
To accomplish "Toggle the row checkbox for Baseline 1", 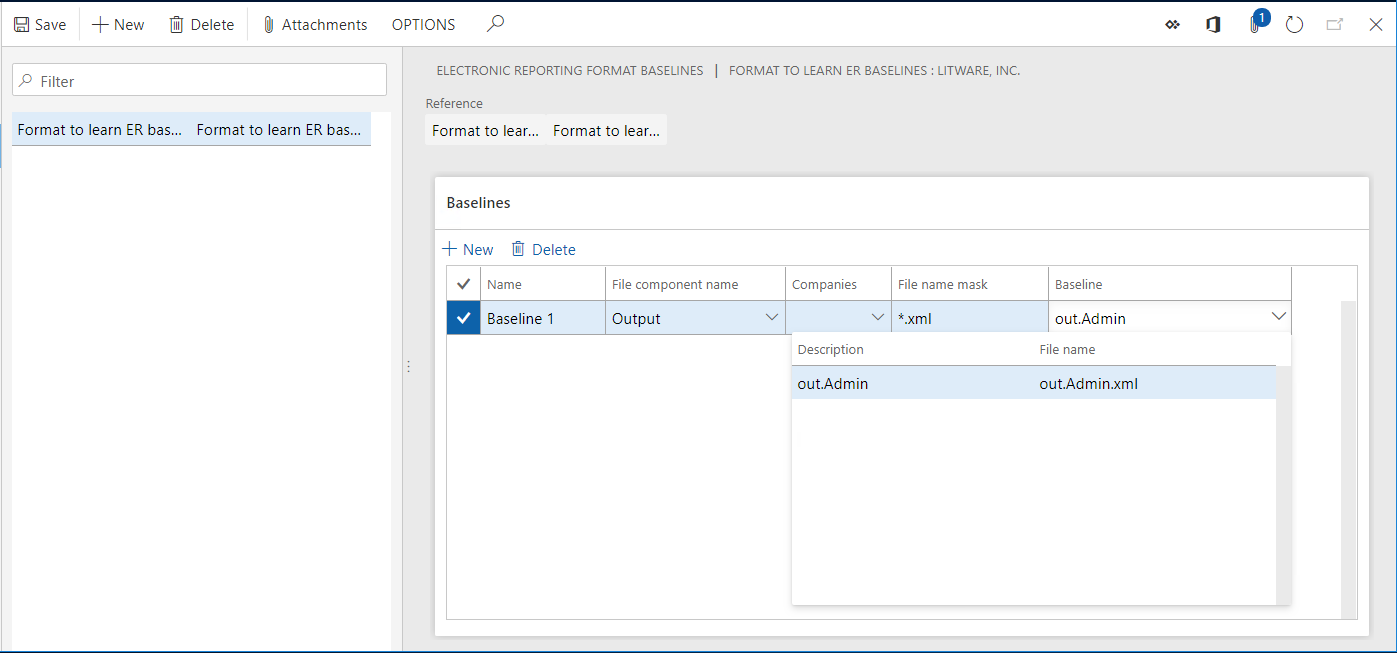I will click(463, 317).
